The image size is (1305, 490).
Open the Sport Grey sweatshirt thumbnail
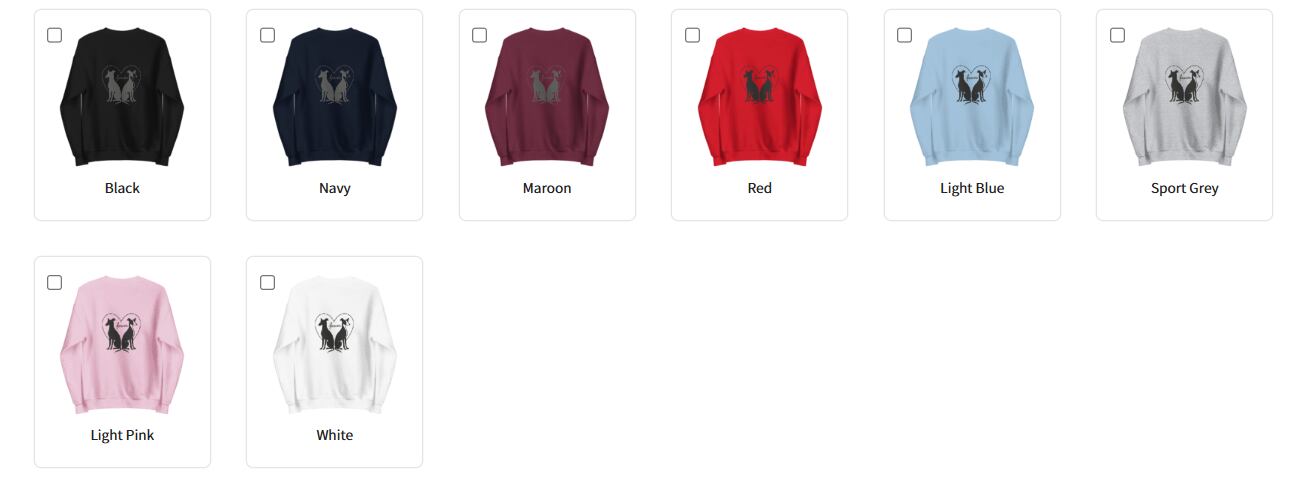pos(1185,97)
